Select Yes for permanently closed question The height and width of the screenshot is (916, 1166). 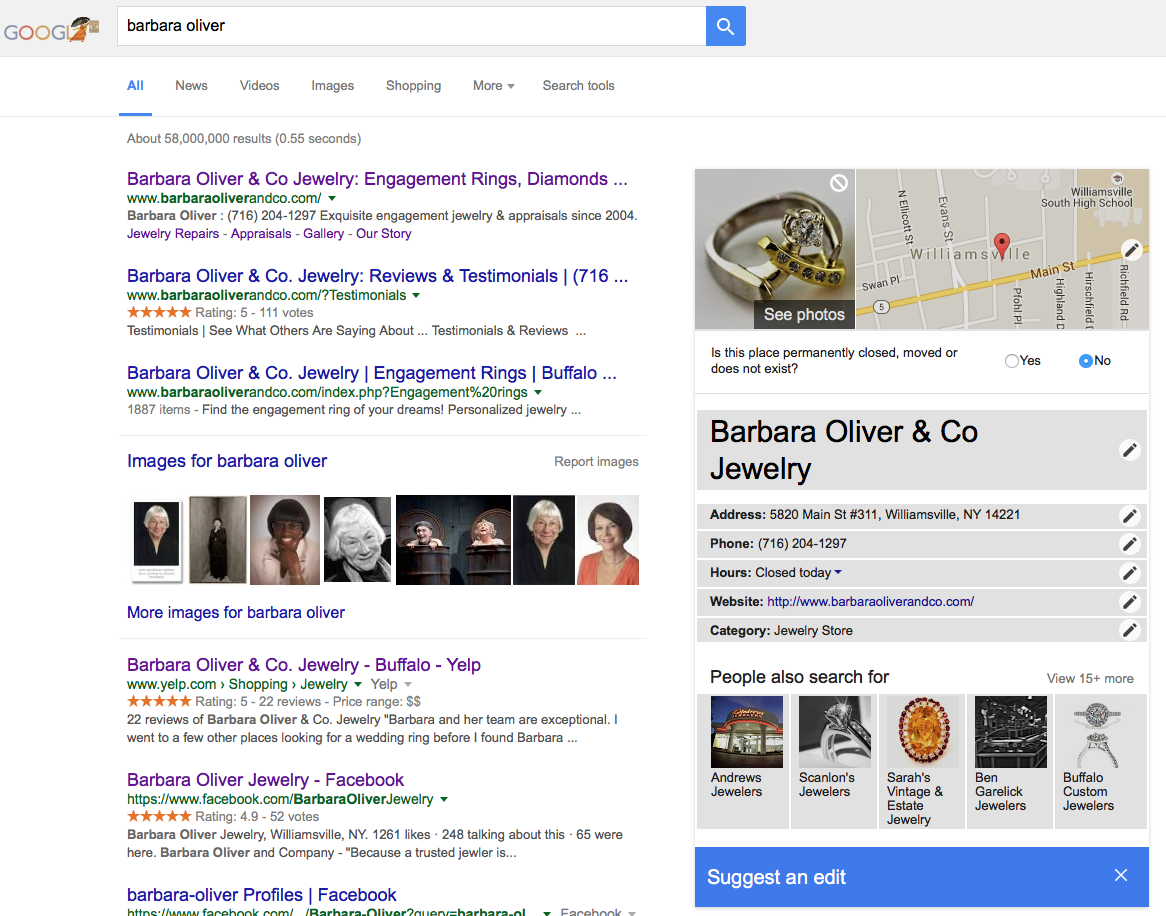click(x=1011, y=361)
